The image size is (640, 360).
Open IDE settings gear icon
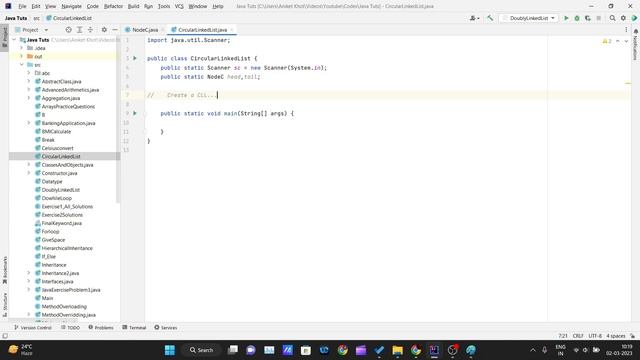tap(623, 18)
